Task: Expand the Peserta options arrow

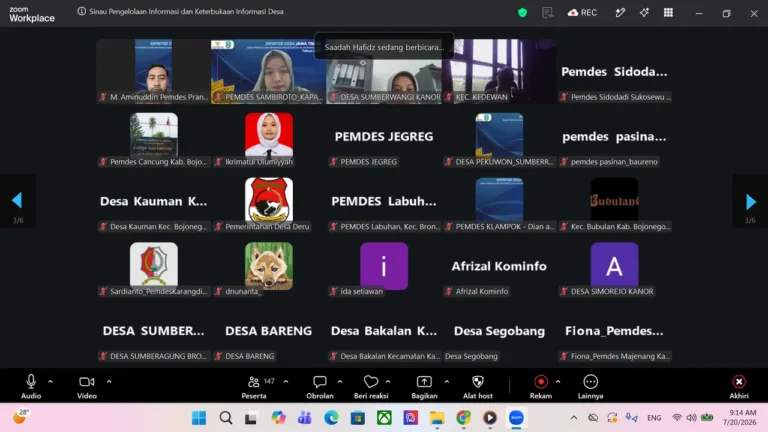Action: [286, 382]
